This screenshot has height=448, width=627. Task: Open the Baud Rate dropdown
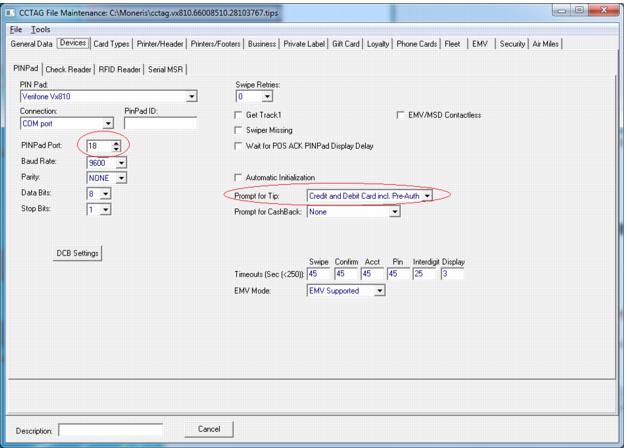click(x=122, y=162)
